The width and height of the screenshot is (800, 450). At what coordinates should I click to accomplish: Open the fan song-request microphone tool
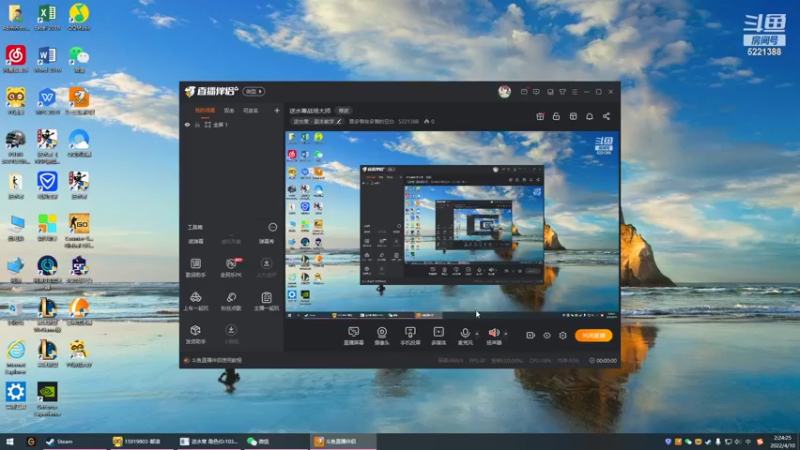coord(231,301)
